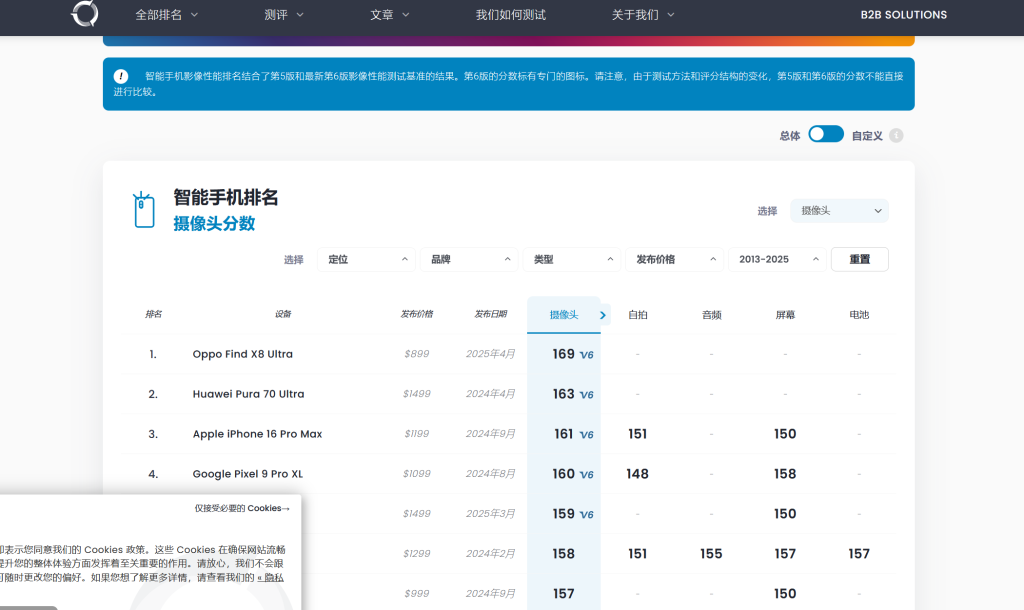Toggle the 总体/自定义 switch
The image size is (1024, 610).
(x=825, y=135)
